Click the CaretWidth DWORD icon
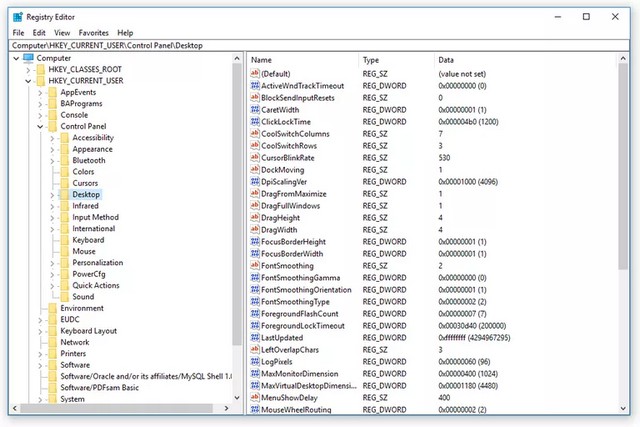640x427 pixels. (x=255, y=109)
